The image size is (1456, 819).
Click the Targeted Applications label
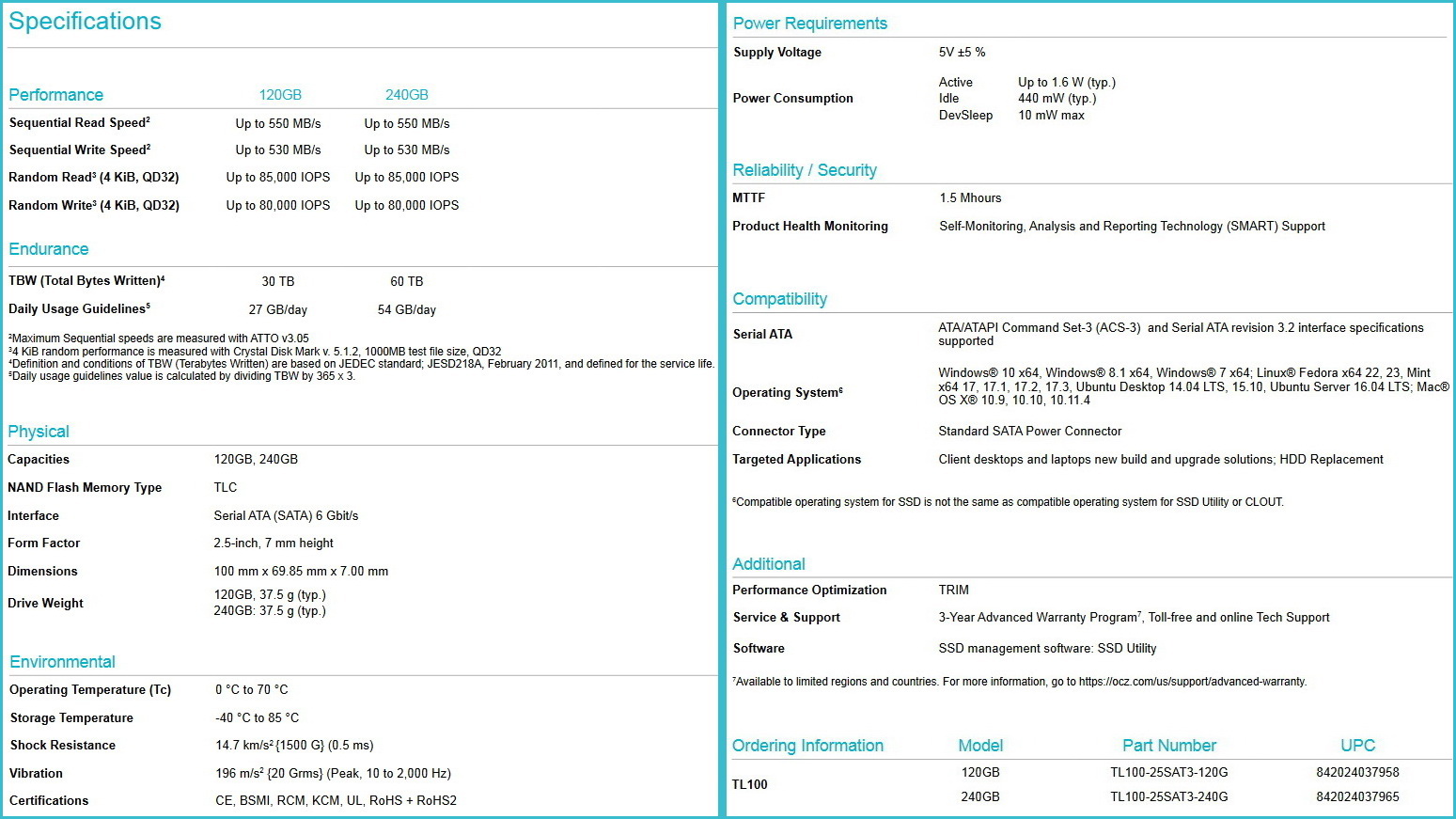[x=797, y=459]
